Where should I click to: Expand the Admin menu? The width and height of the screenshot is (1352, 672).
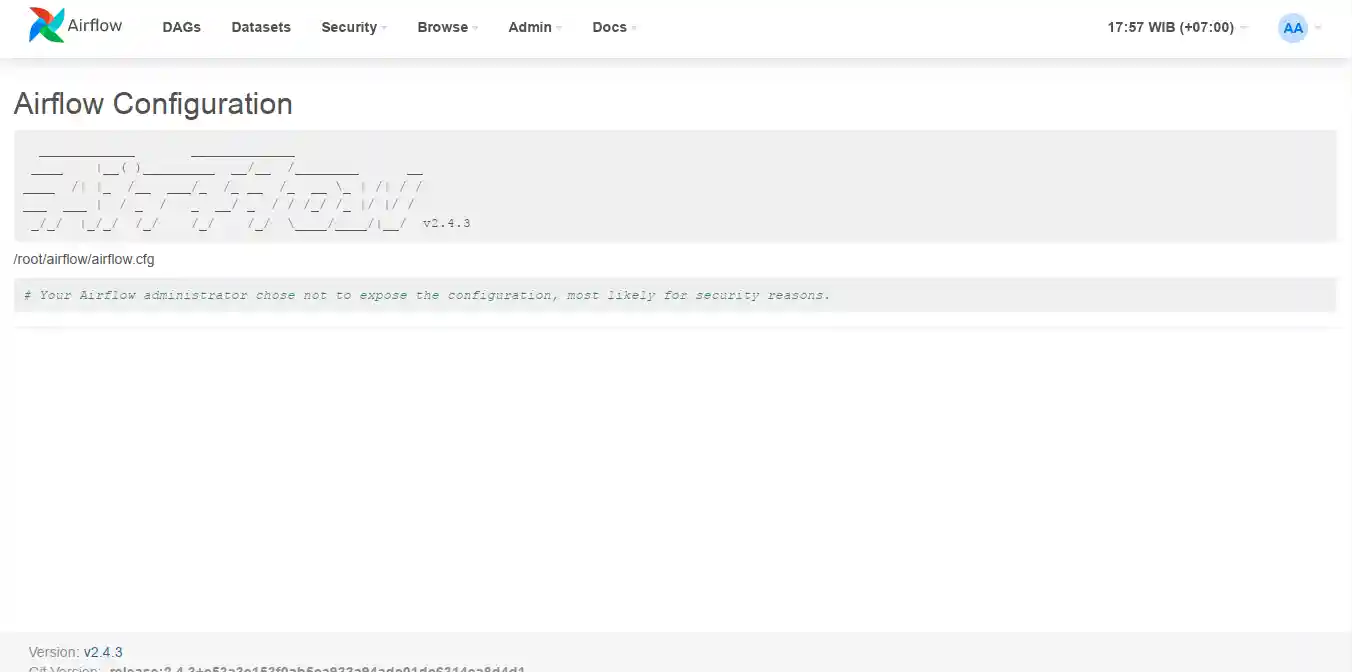coord(535,27)
